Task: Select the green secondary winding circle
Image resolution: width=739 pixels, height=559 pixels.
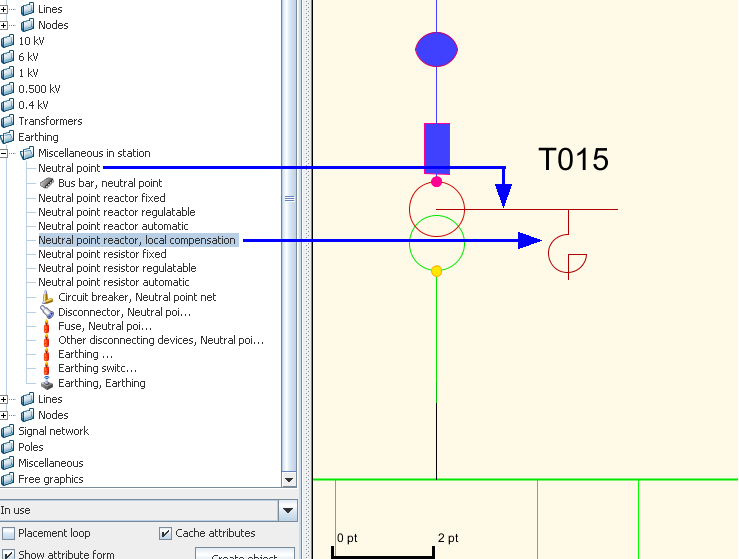Action: [x=437, y=243]
